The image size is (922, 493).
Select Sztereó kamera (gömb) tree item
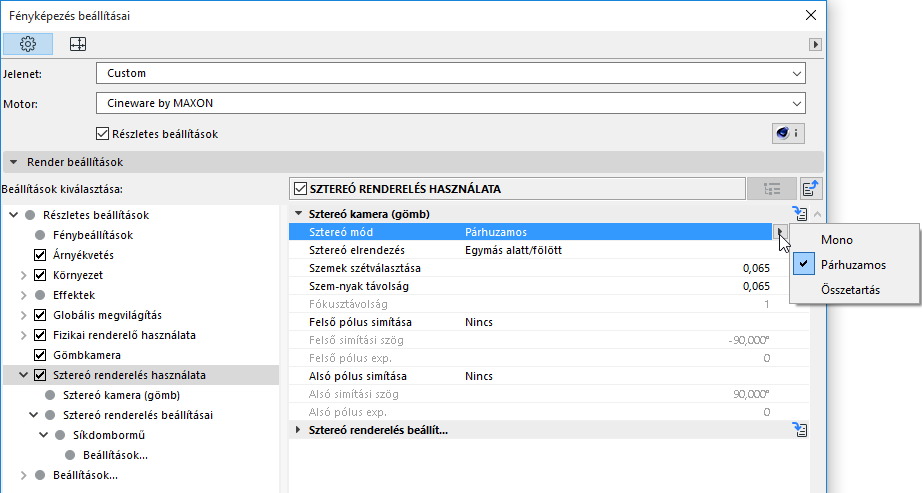tap(121, 395)
